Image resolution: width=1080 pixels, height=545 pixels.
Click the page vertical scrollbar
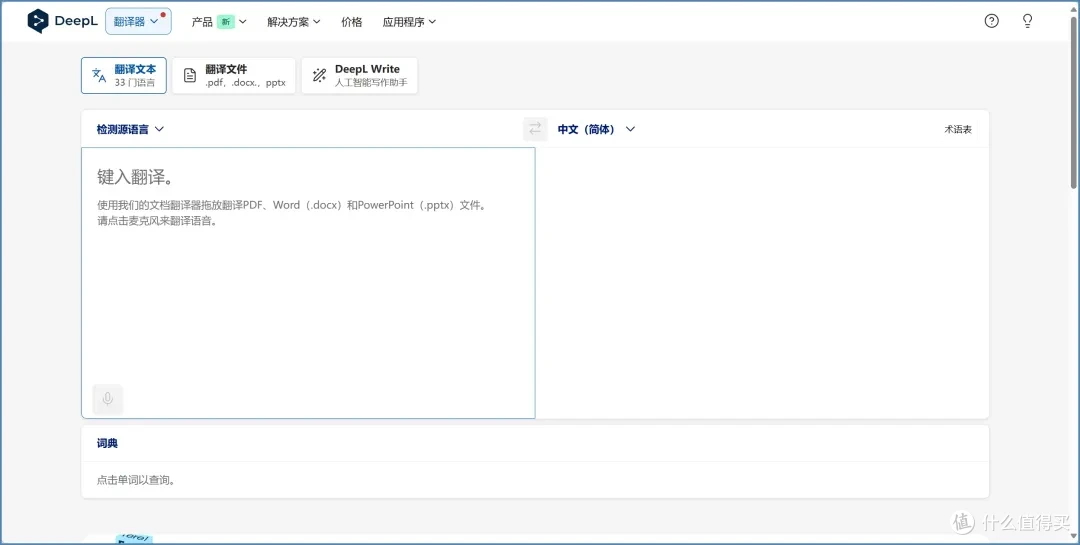pyautogui.click(x=1074, y=103)
